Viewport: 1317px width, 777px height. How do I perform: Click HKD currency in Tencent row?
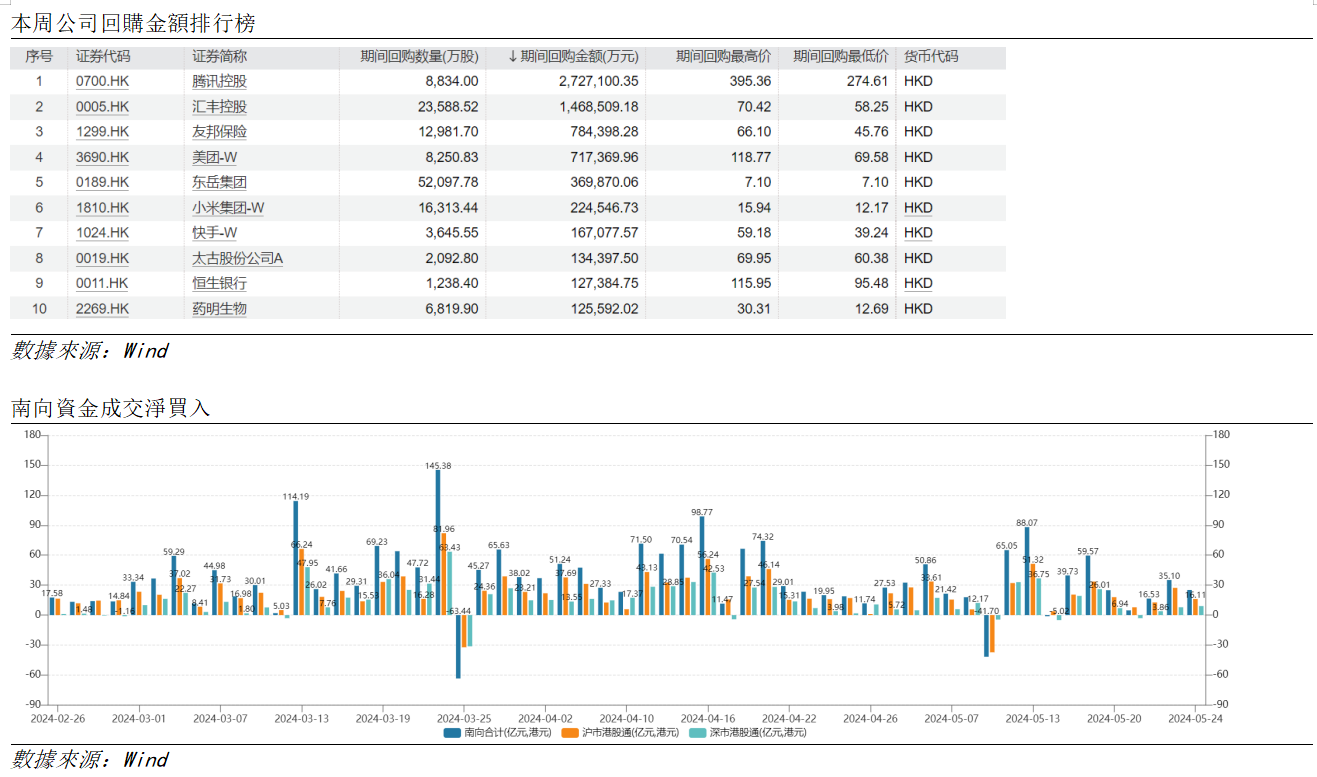point(918,82)
